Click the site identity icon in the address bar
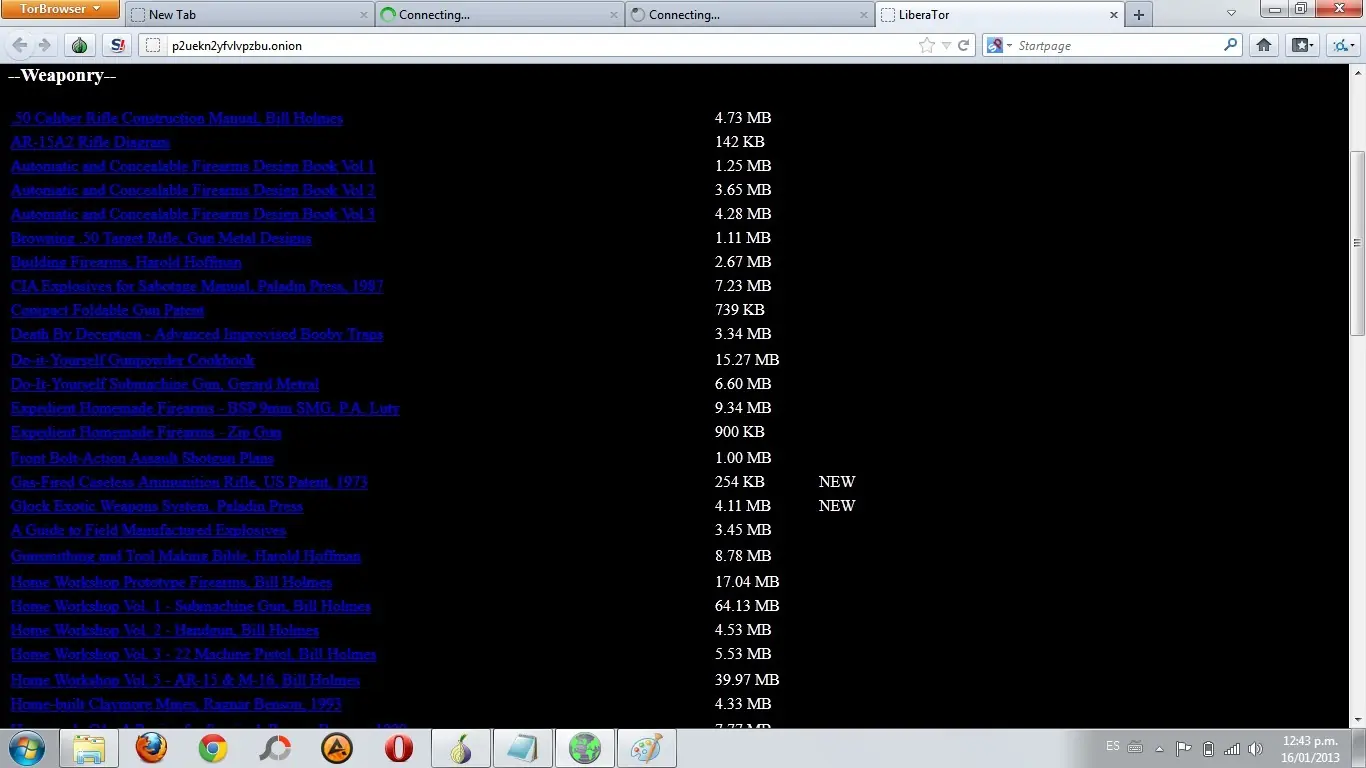The width and height of the screenshot is (1366, 768). pyautogui.click(x=153, y=45)
